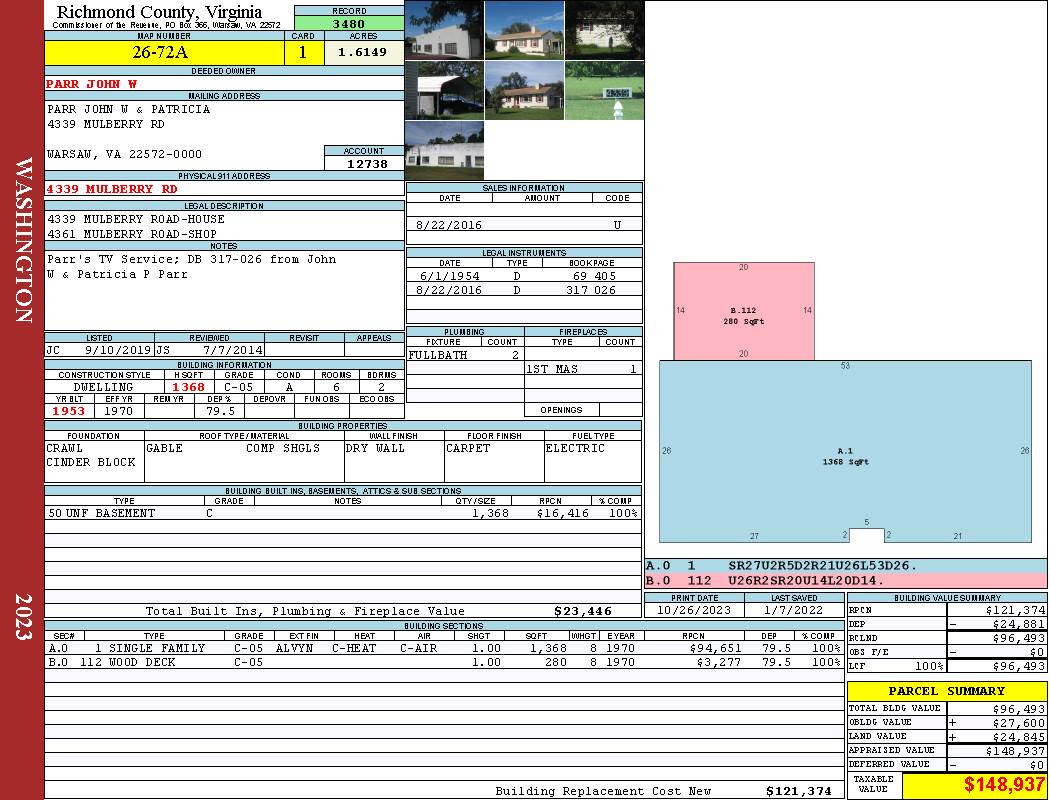Click Richmond County, Virginia title
Screen dimensions: 1050x800
point(159,12)
